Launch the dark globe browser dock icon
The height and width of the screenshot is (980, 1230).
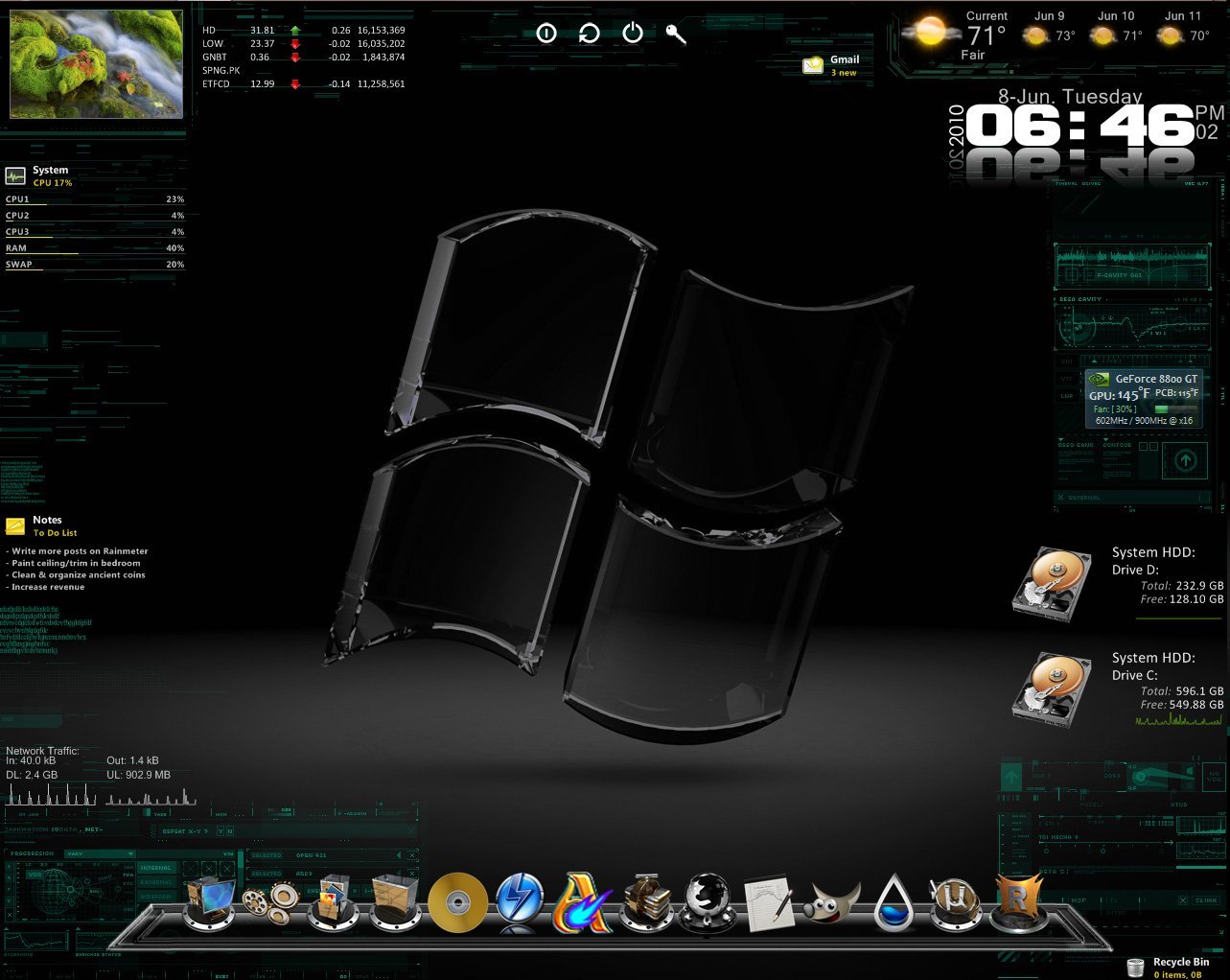(x=708, y=901)
